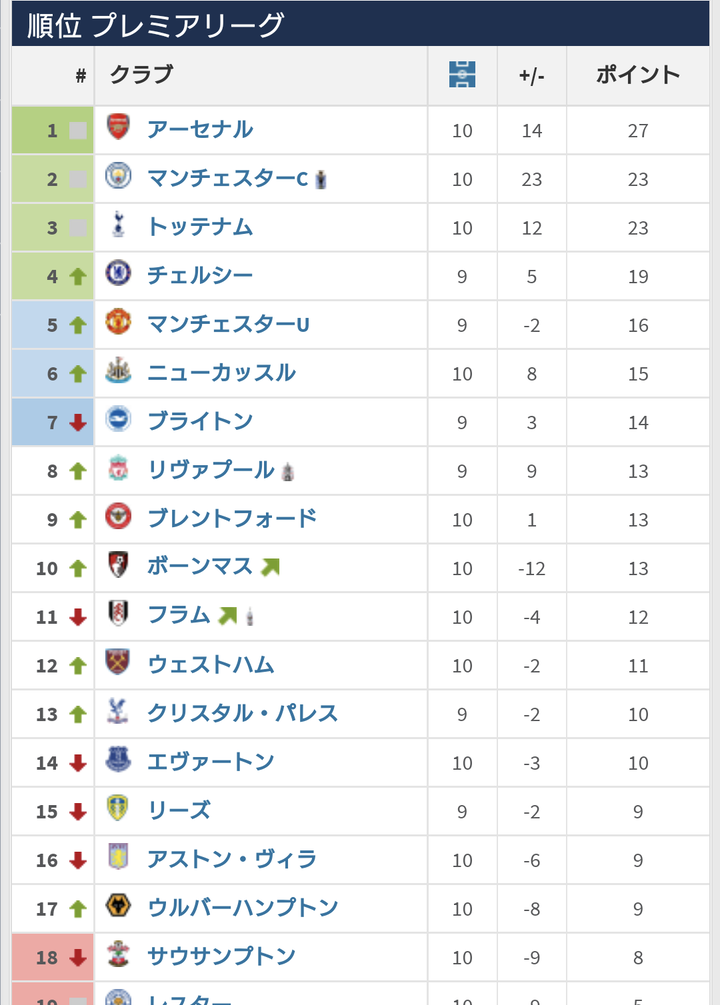
Task: Click the cup icon next to リヴァプール
Action: pos(288,471)
